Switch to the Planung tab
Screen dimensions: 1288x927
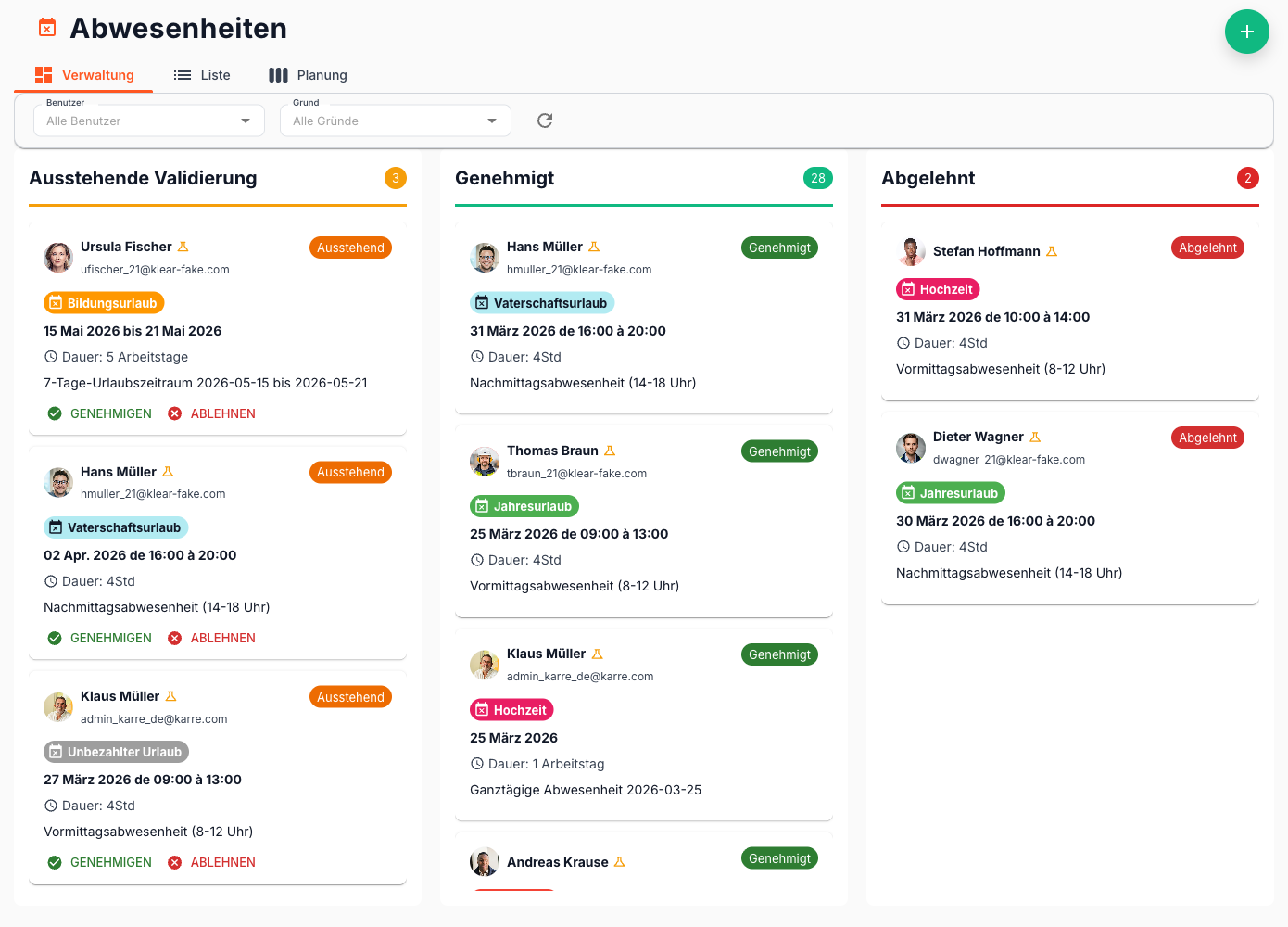pyautogui.click(x=308, y=75)
